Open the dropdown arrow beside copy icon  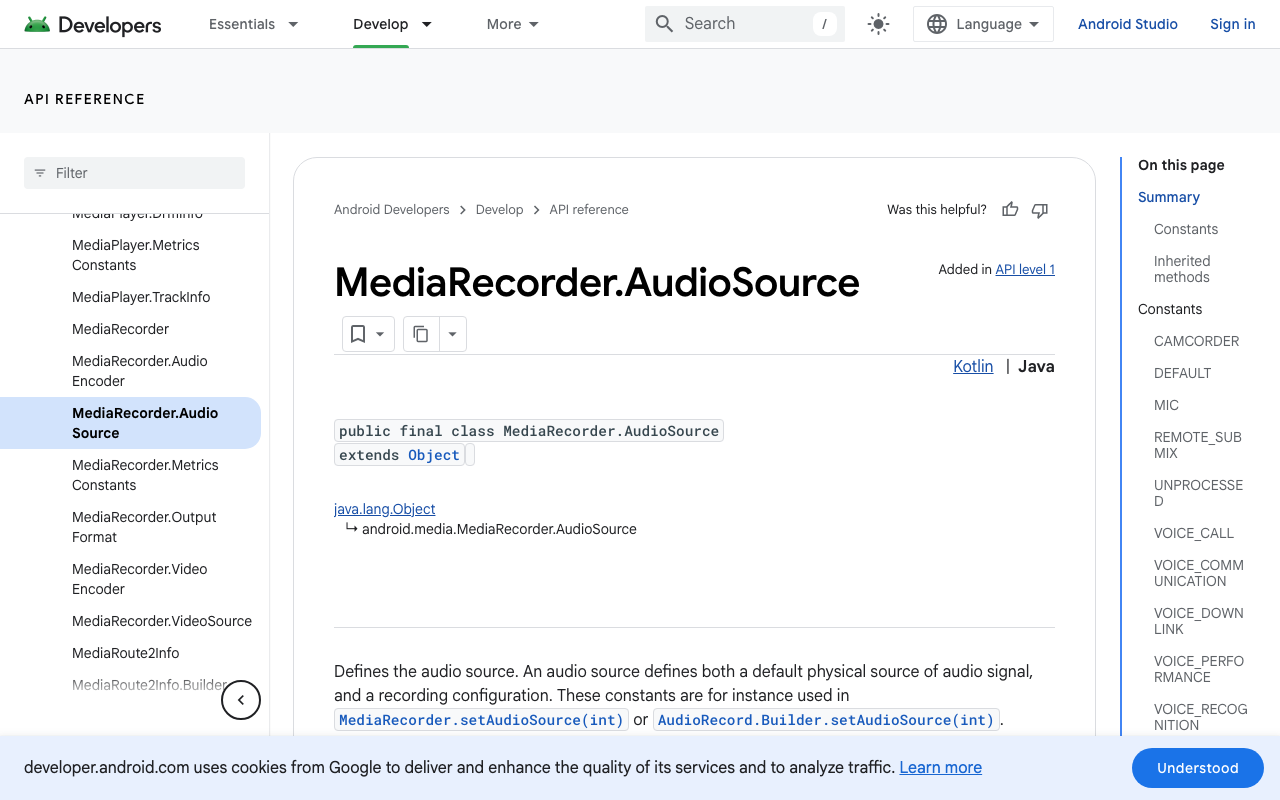pos(452,334)
